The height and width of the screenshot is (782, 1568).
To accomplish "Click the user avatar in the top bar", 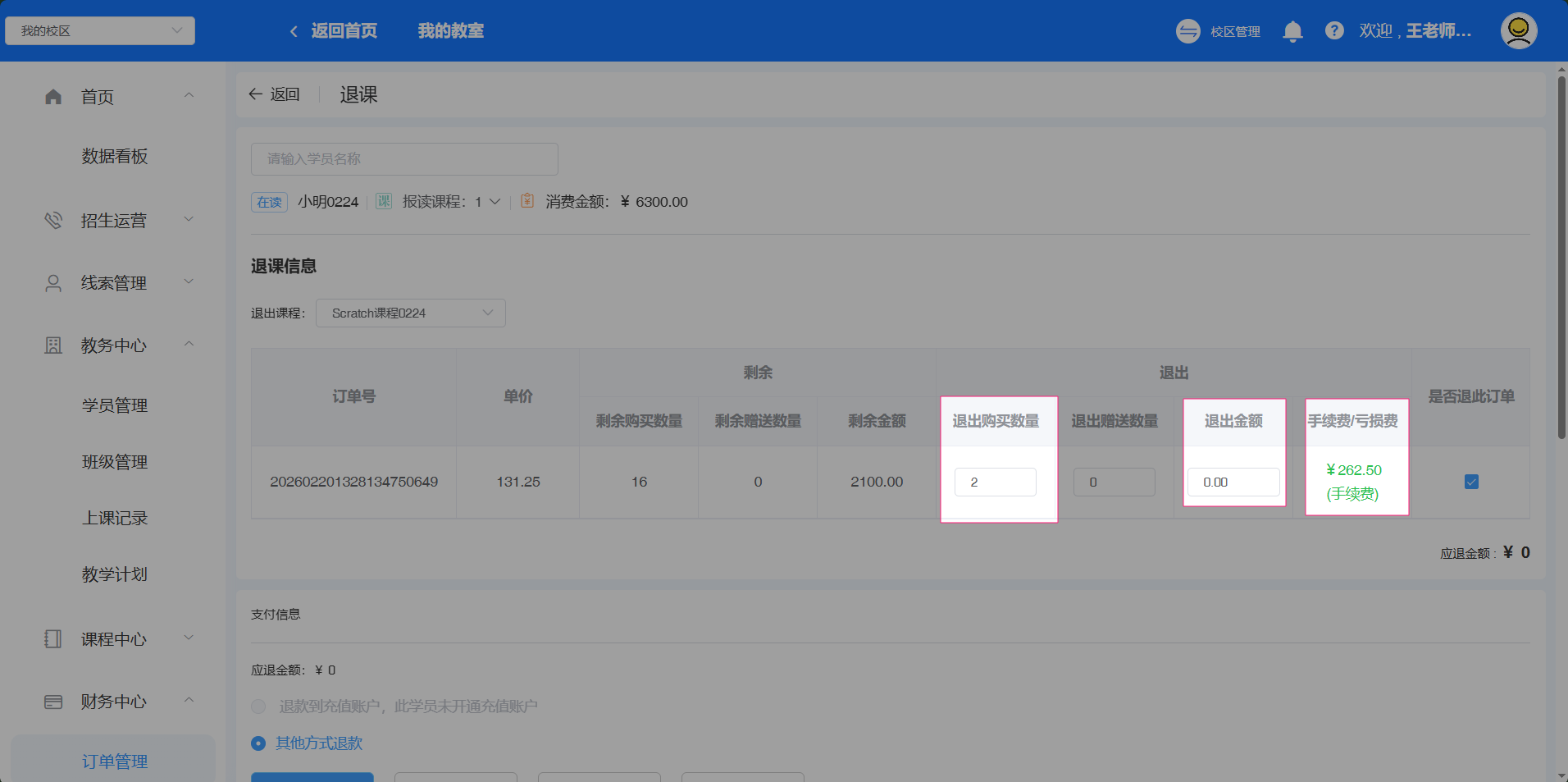I will tap(1519, 31).
